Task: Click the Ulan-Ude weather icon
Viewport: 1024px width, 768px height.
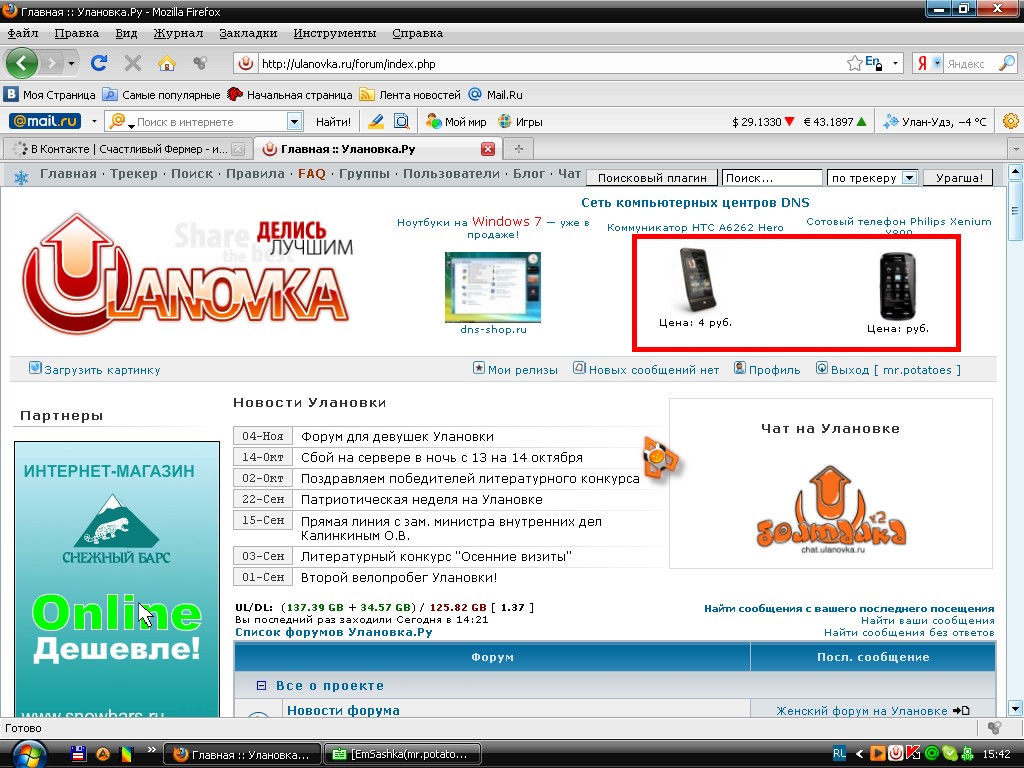Action: (x=890, y=121)
